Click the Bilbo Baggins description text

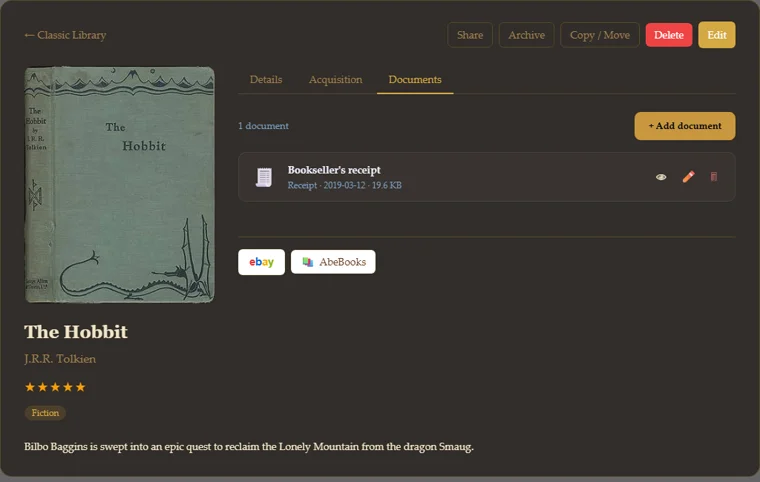249,447
